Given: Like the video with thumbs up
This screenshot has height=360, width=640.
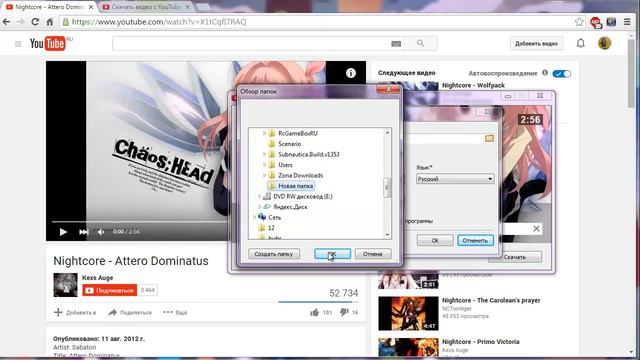Looking at the screenshot, I should click(314, 313).
